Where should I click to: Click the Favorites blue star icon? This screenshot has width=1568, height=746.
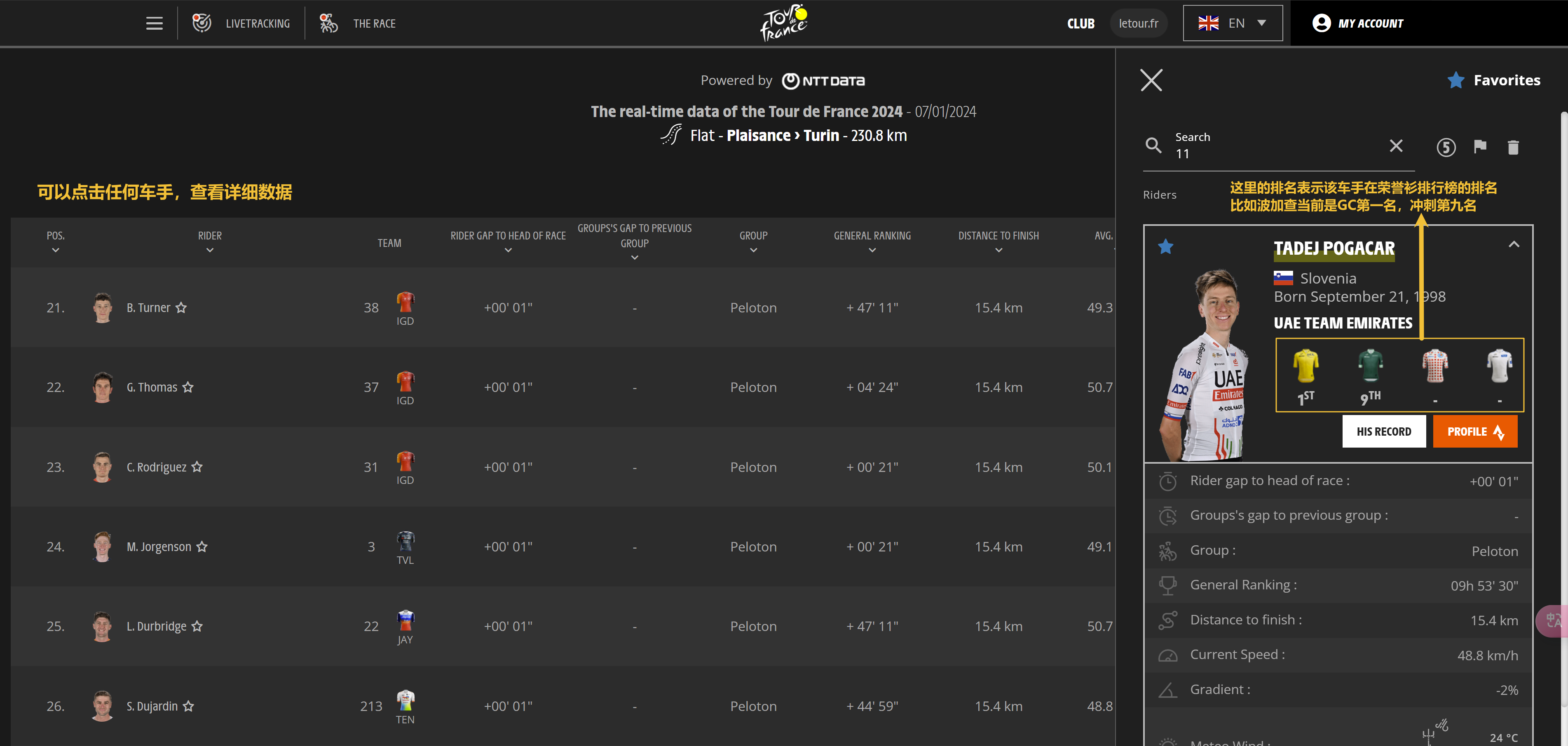pos(1455,80)
